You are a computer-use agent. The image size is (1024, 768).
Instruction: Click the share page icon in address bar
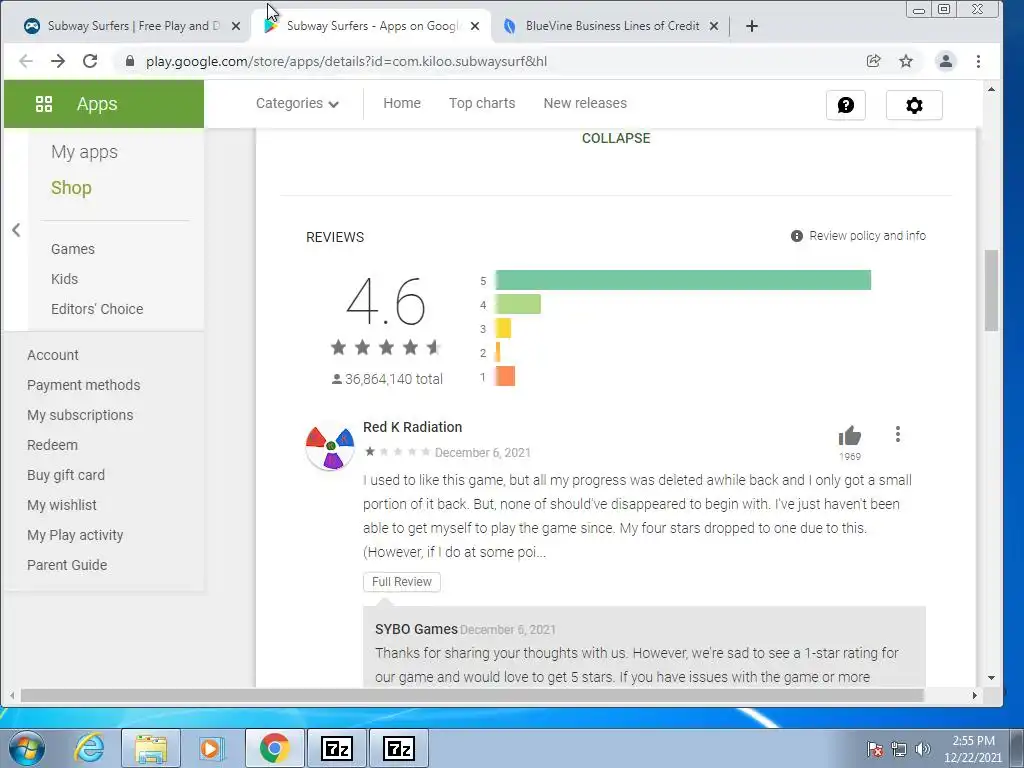pyautogui.click(x=873, y=61)
